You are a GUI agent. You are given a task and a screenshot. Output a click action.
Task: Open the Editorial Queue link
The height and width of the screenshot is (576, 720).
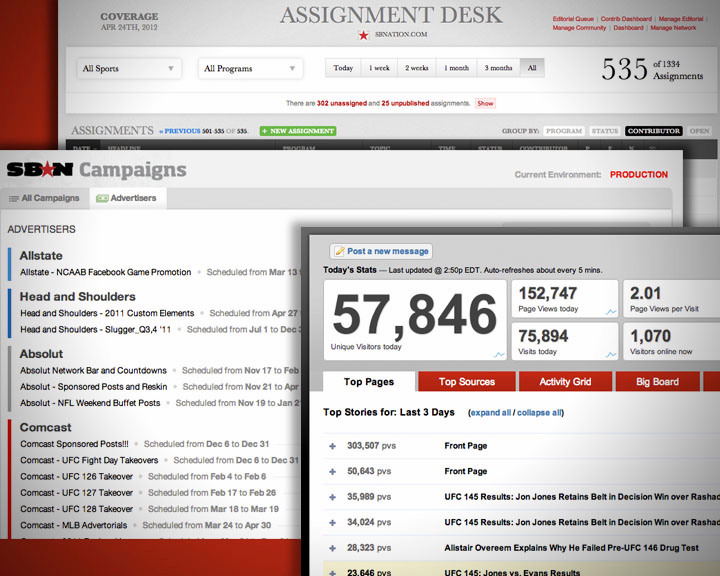(573, 19)
